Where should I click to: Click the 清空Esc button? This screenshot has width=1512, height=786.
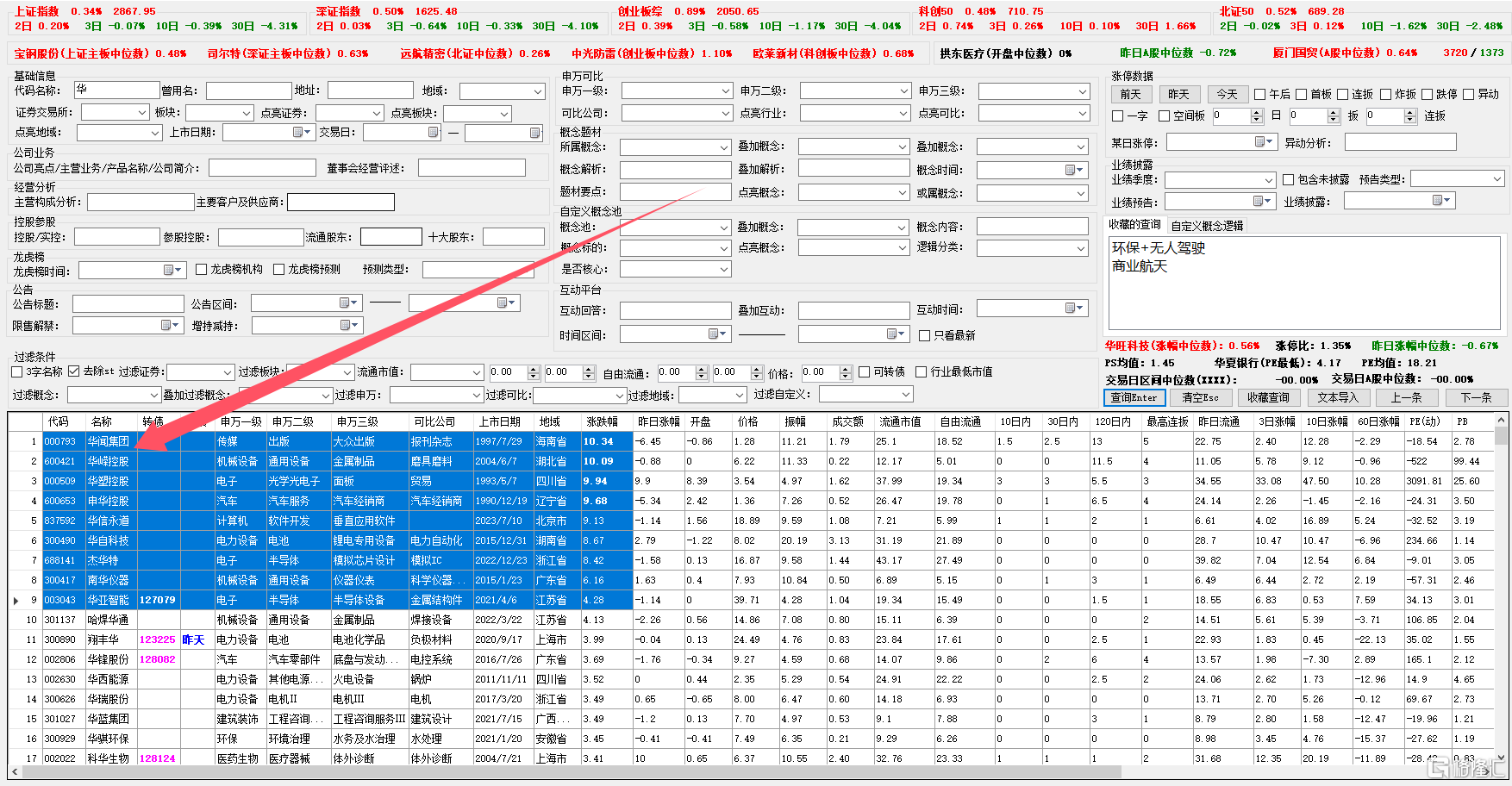tap(1200, 397)
